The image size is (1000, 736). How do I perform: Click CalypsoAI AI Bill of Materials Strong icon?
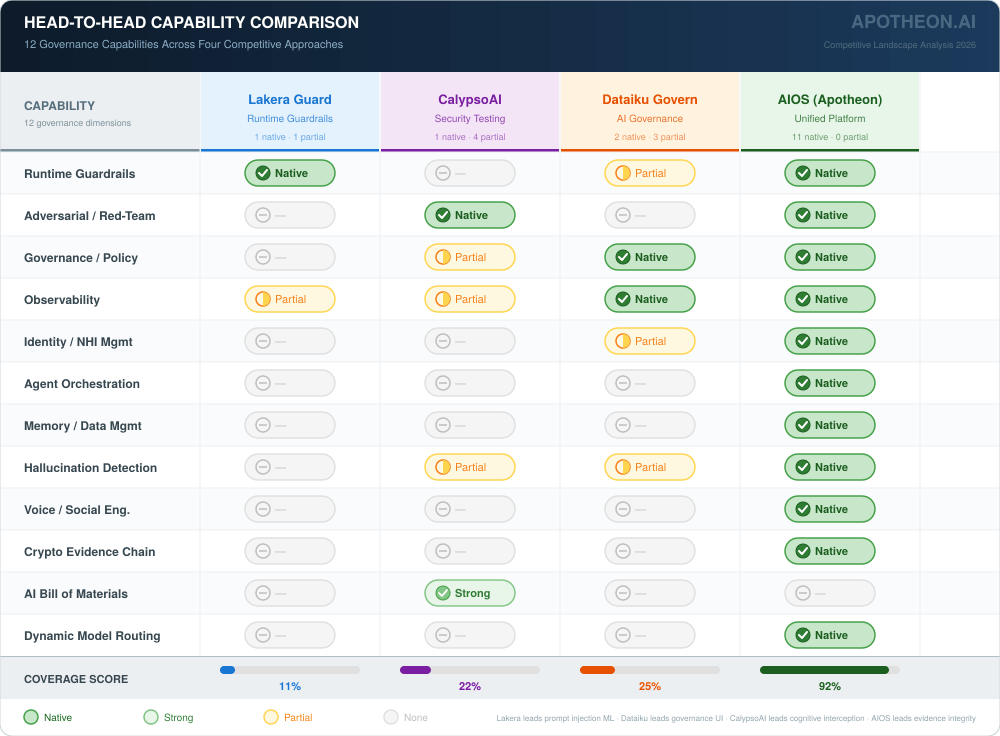pyautogui.click(x=443, y=593)
